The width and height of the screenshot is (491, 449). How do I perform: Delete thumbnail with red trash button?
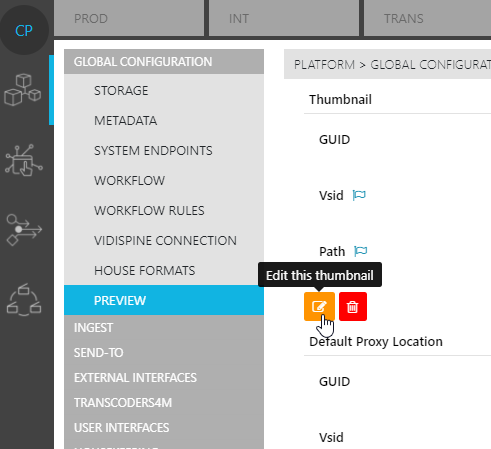click(353, 306)
